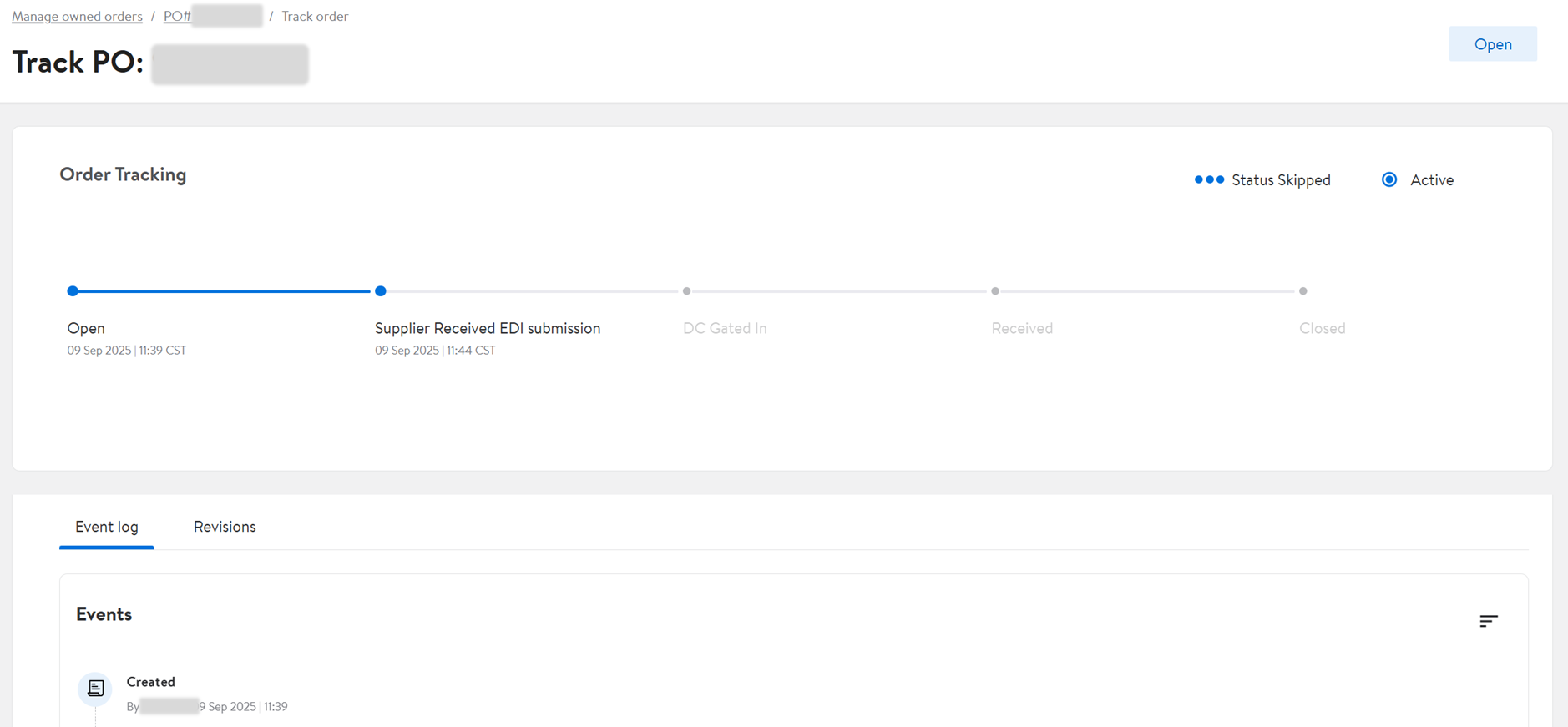Select the Active legend radio indicator
This screenshot has width=1568, height=727.
[1389, 179]
